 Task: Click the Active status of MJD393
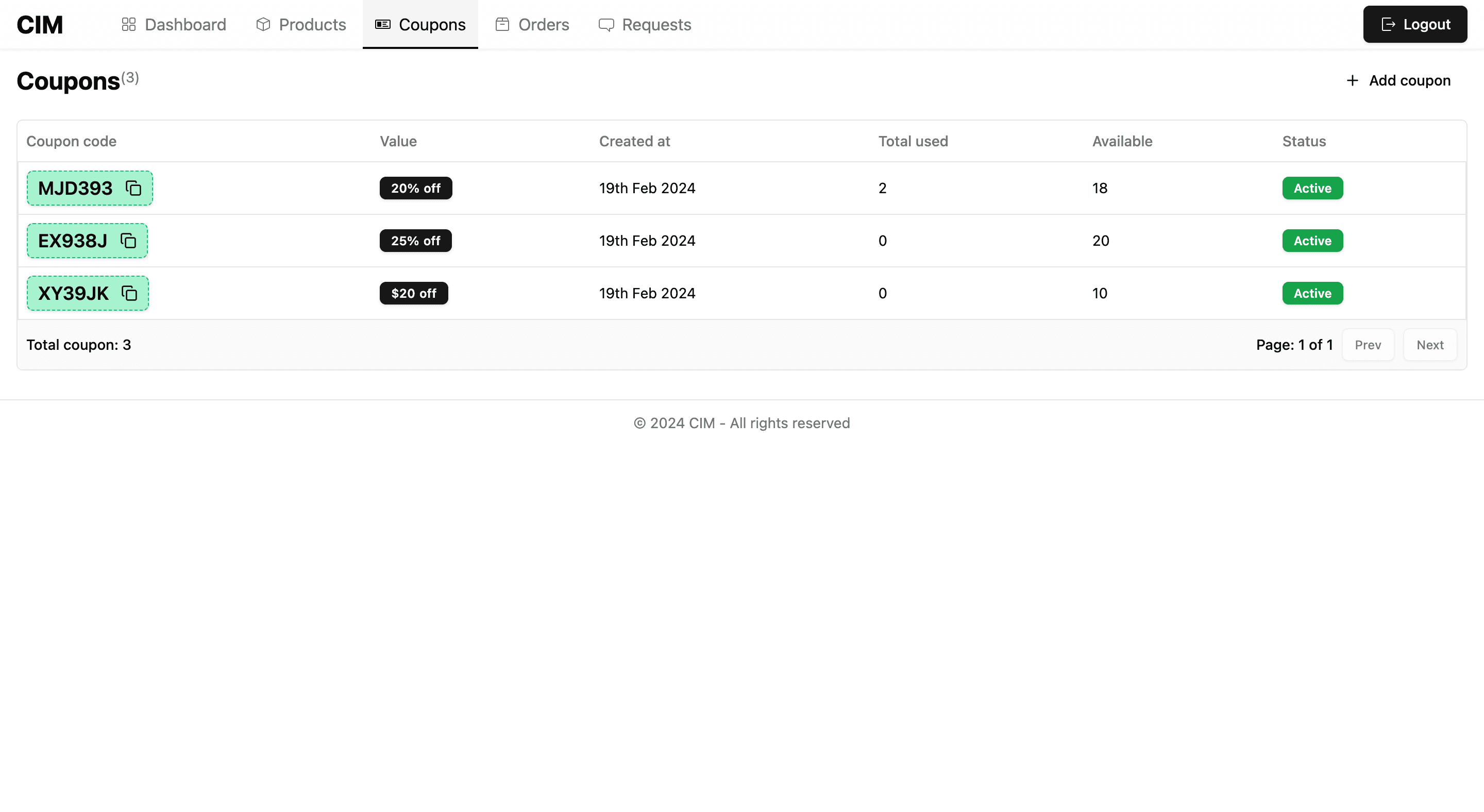click(x=1312, y=188)
